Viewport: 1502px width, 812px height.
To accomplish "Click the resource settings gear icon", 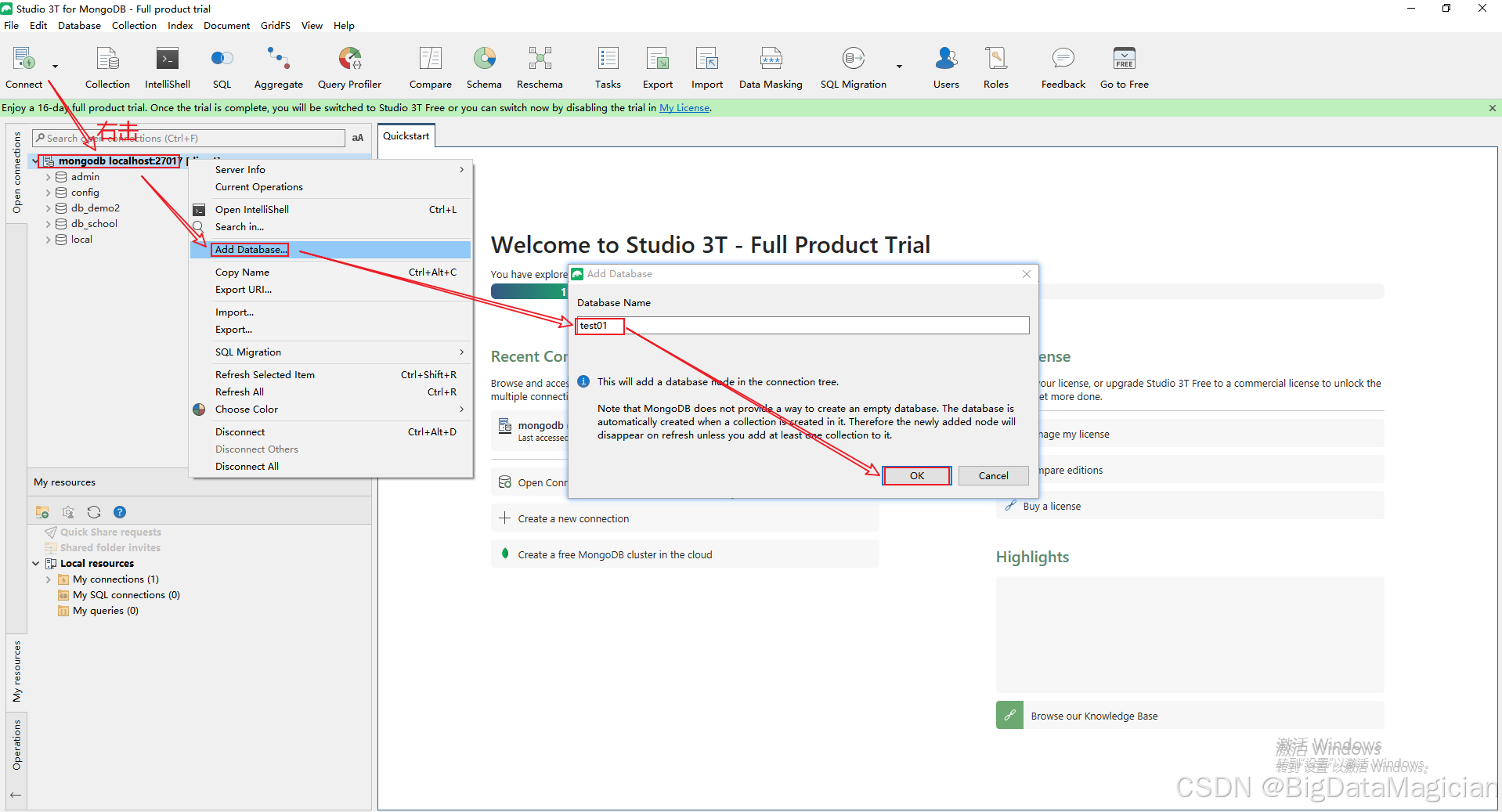I will (x=68, y=512).
